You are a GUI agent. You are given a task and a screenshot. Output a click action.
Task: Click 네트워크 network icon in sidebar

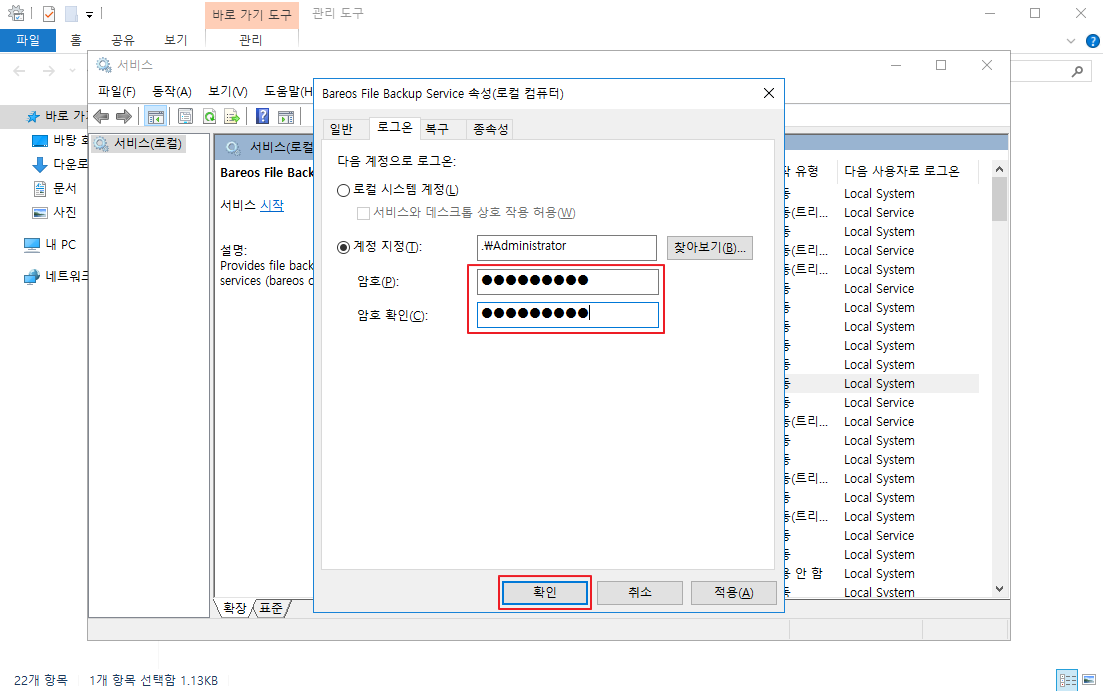[x=32, y=277]
